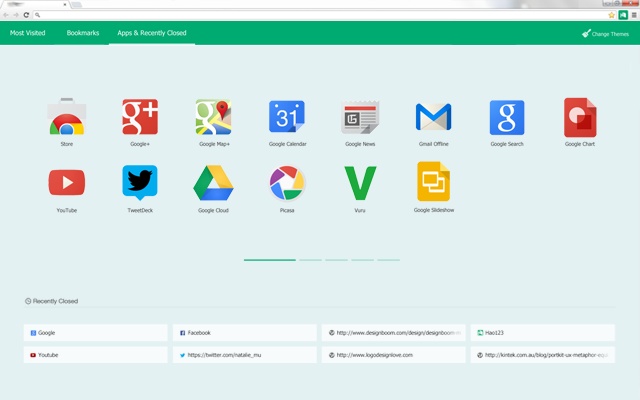This screenshot has width=640, height=400.
Task: Click the browser forward arrow
Action: 16,15
